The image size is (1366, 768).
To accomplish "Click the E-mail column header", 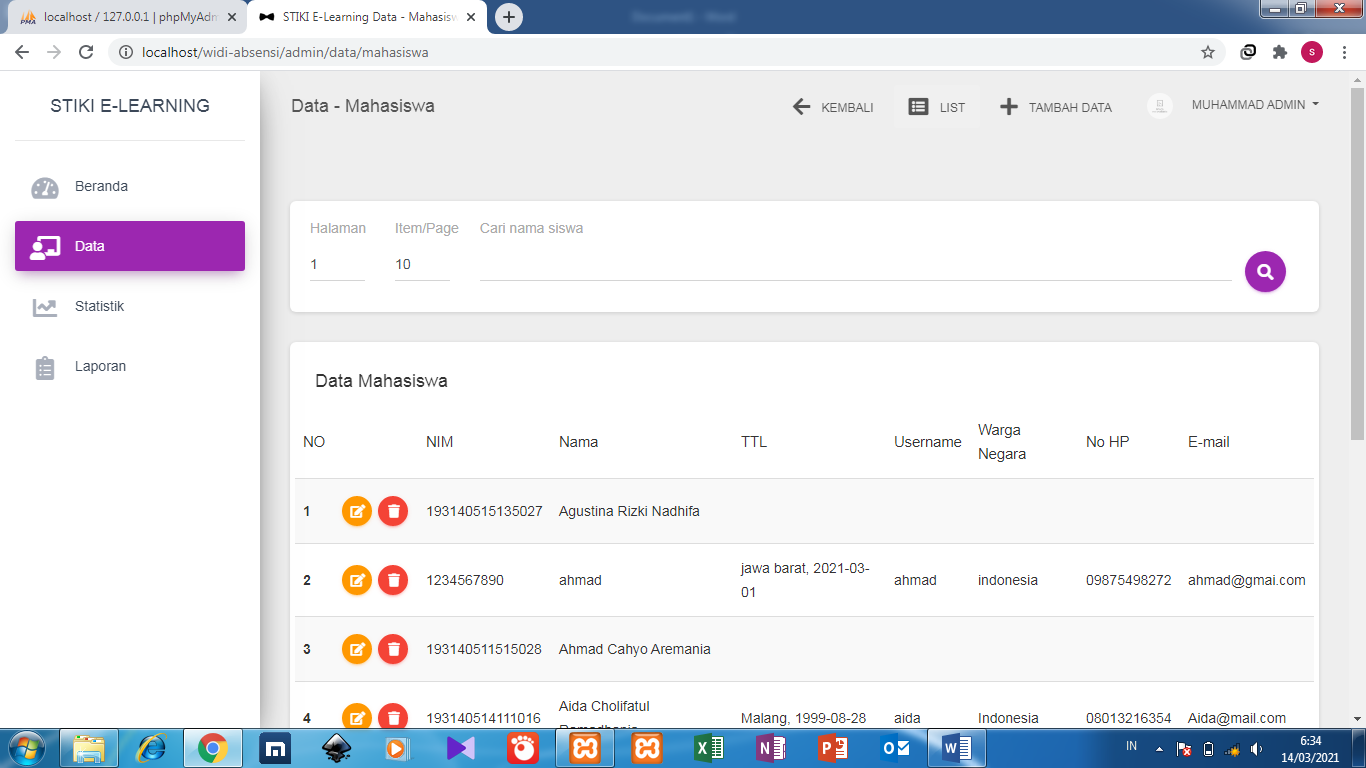I will [1209, 442].
